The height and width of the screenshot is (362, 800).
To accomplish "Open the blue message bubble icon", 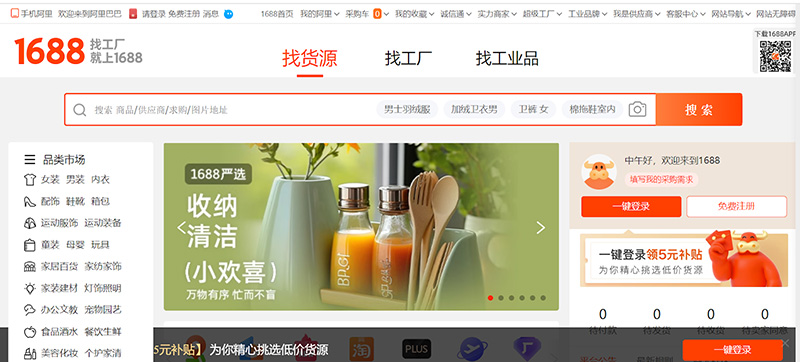I will point(229,14).
